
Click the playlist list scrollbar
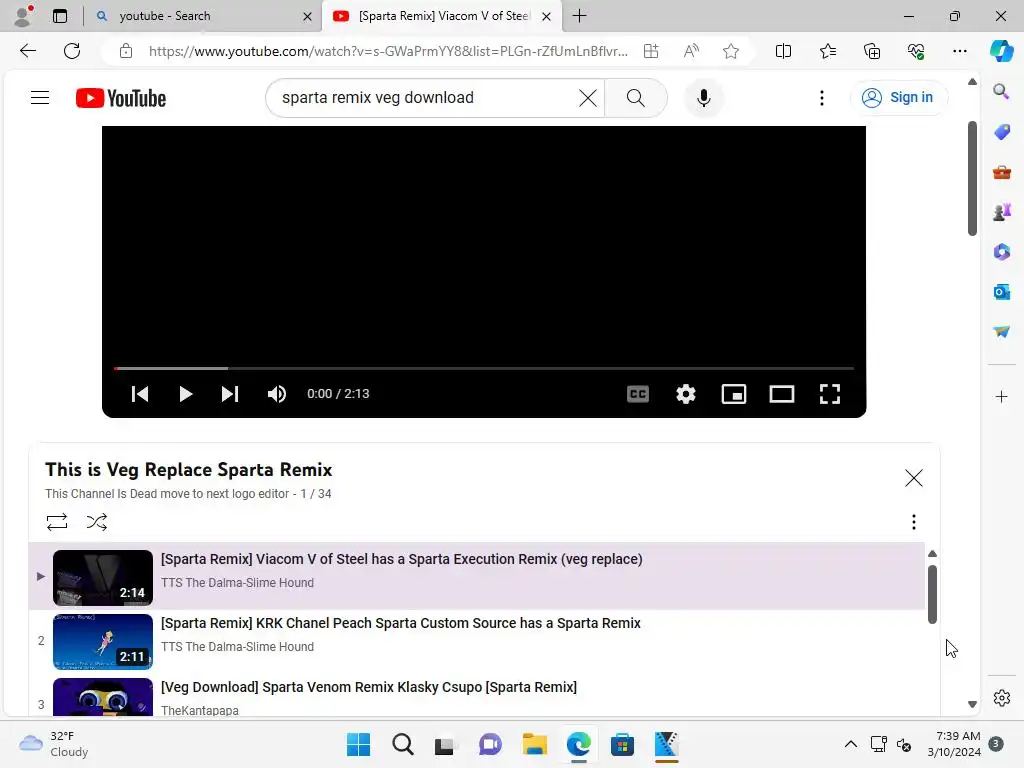click(x=933, y=594)
